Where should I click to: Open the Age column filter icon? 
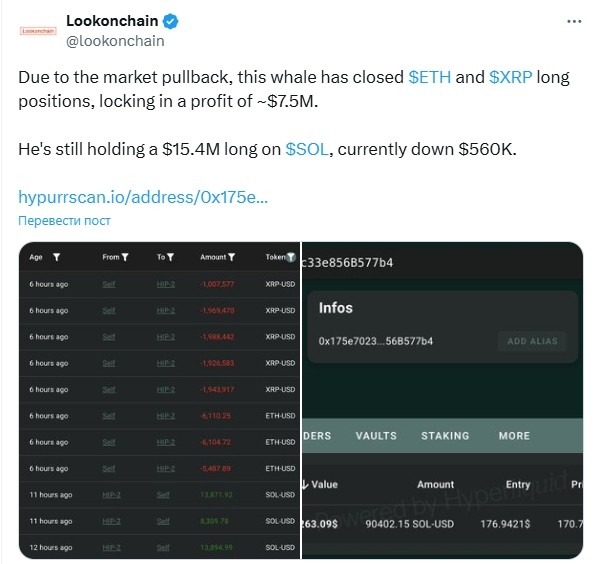pyautogui.click(x=56, y=257)
